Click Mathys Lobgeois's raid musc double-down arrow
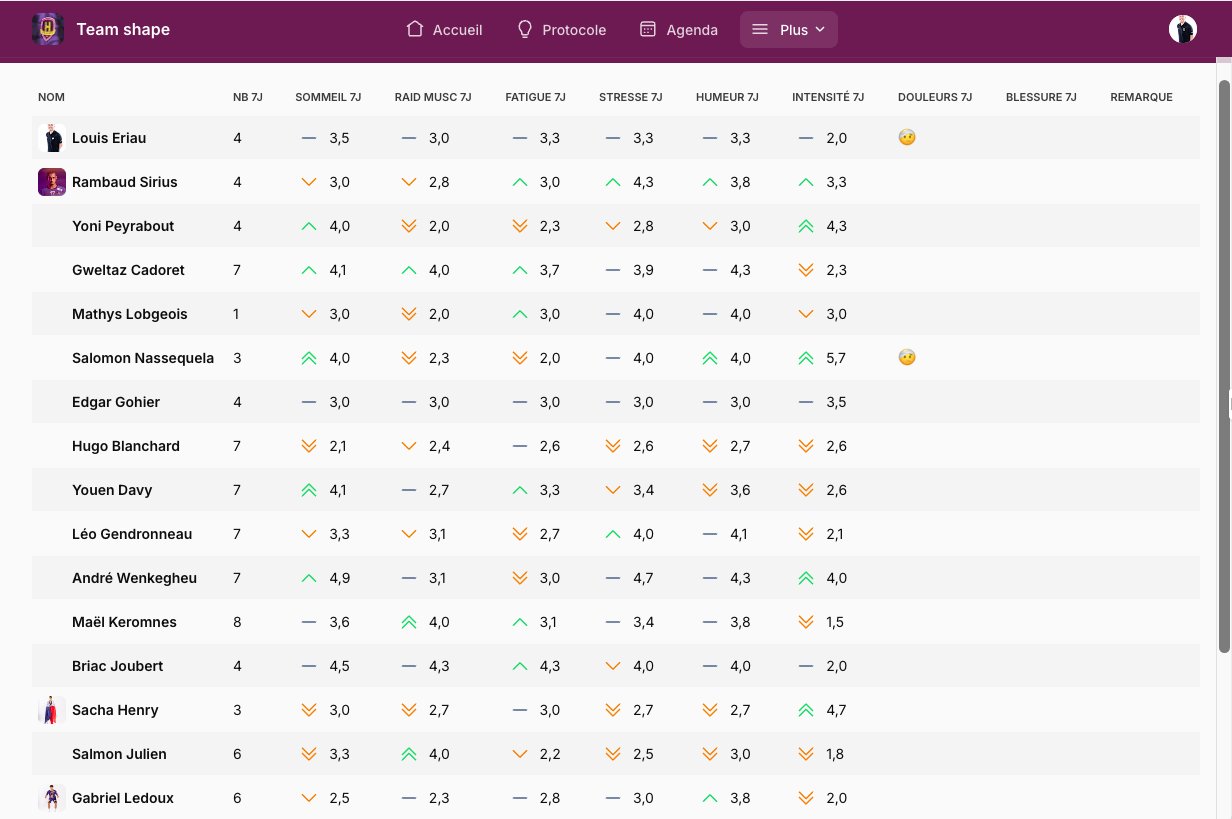Viewport: 1232px width, 819px height. click(409, 314)
